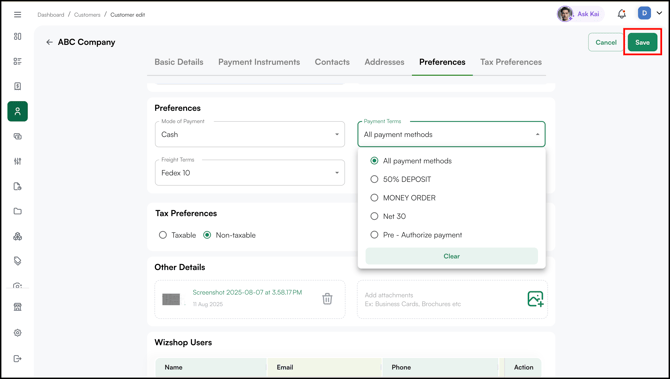Click the add image attachment icon
This screenshot has width=670, height=379.
click(535, 299)
